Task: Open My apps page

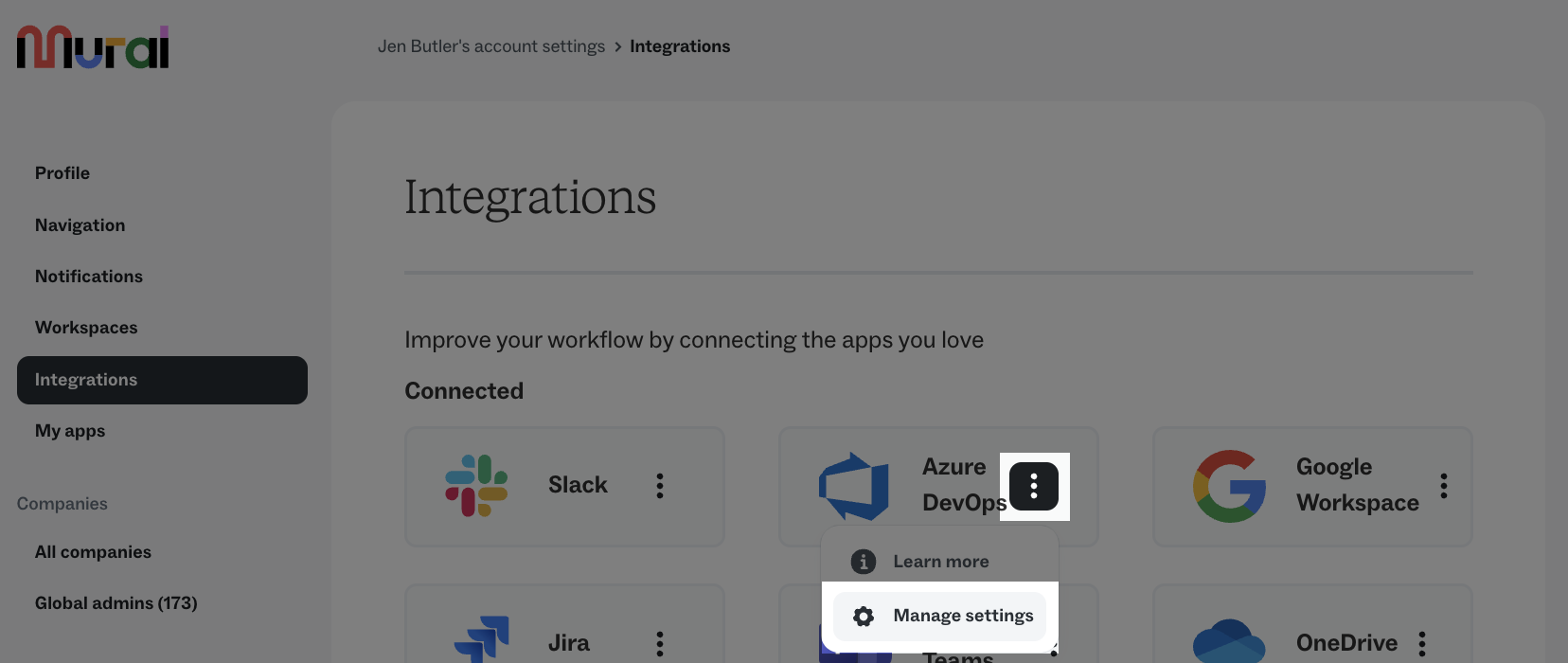Action: point(70,431)
